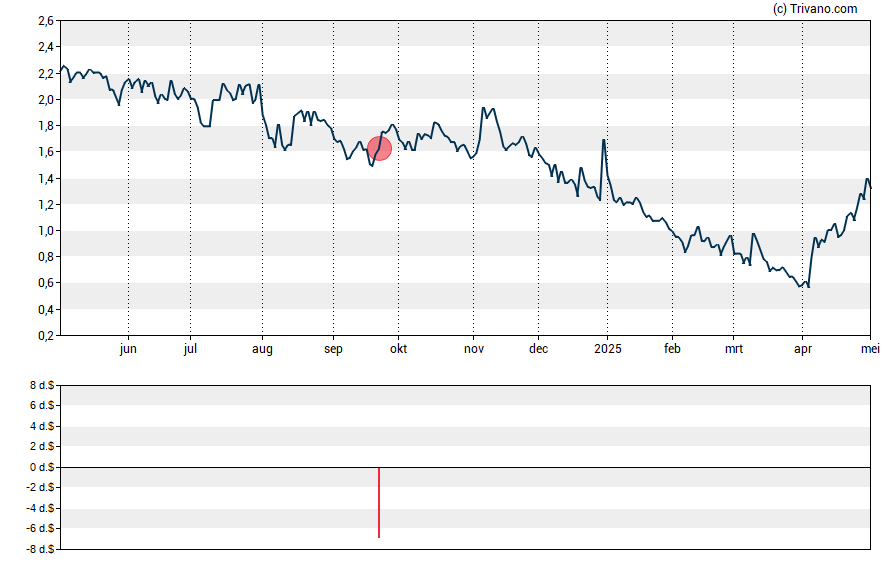Select the 'feb' month label

pyautogui.click(x=672, y=349)
